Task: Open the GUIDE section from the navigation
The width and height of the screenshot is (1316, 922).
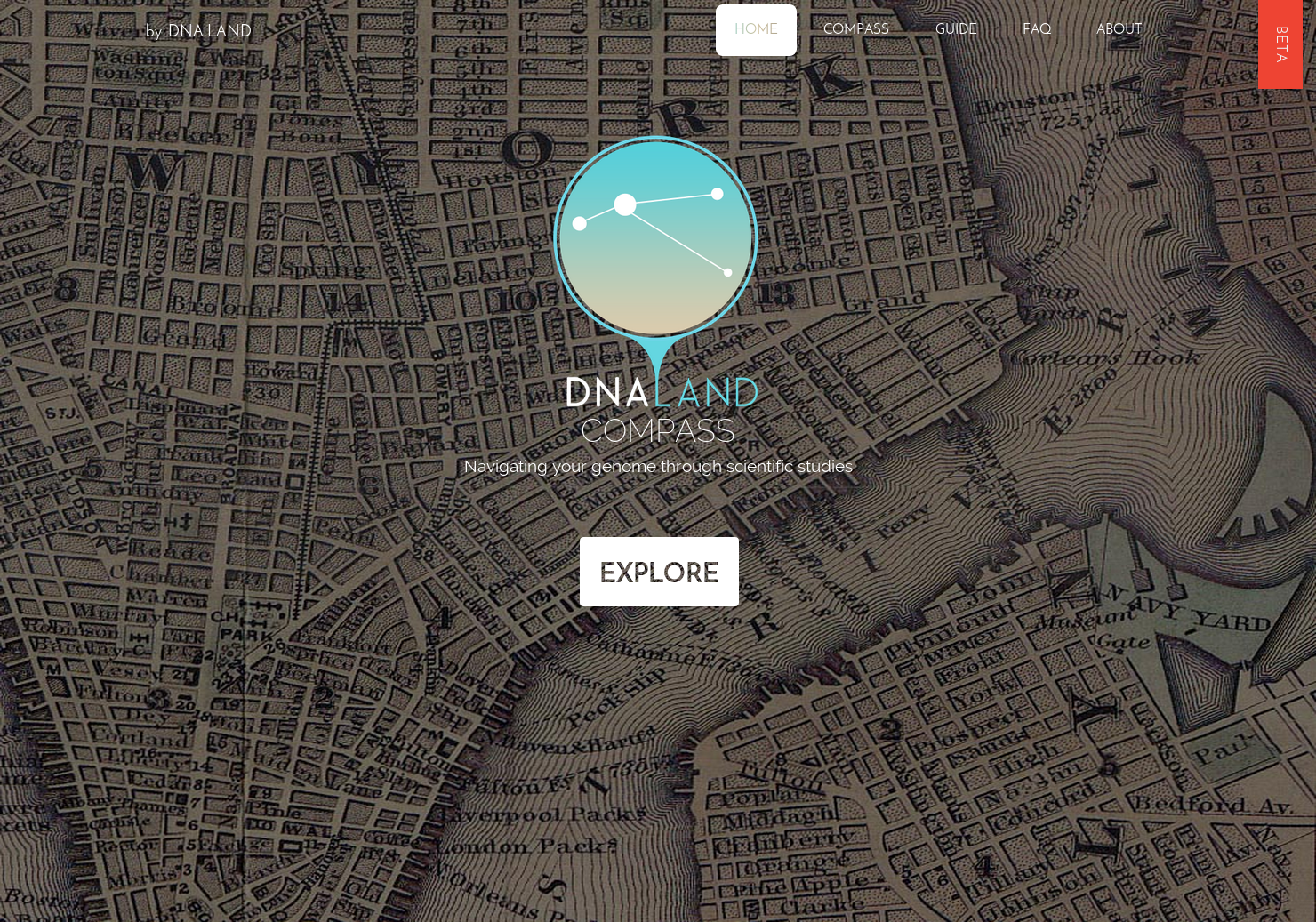Action: click(x=956, y=29)
